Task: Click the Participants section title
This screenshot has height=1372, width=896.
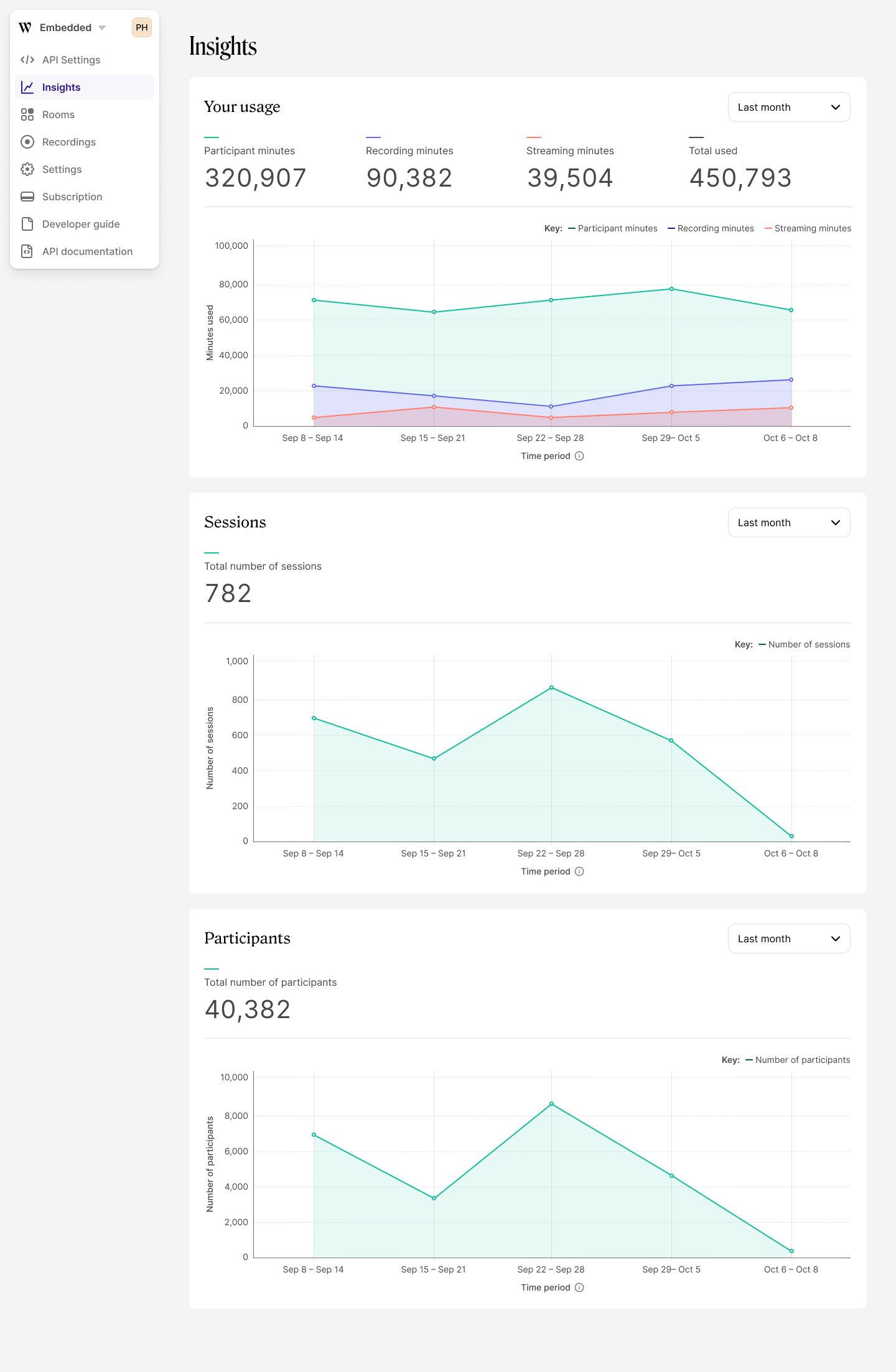Action: (247, 938)
